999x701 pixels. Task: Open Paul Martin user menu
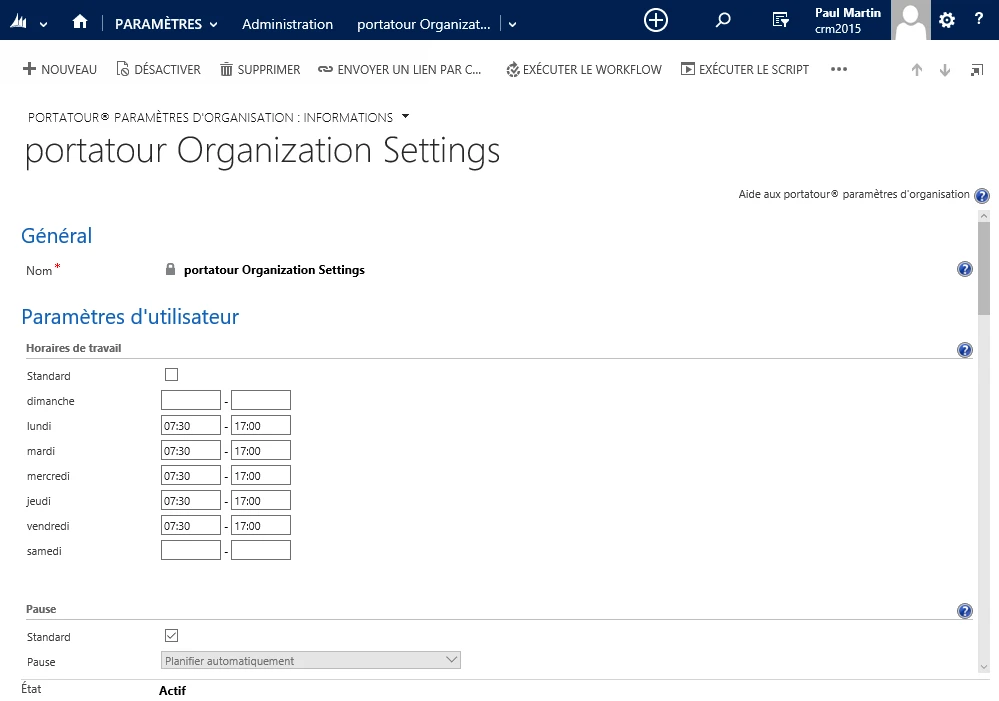click(848, 20)
